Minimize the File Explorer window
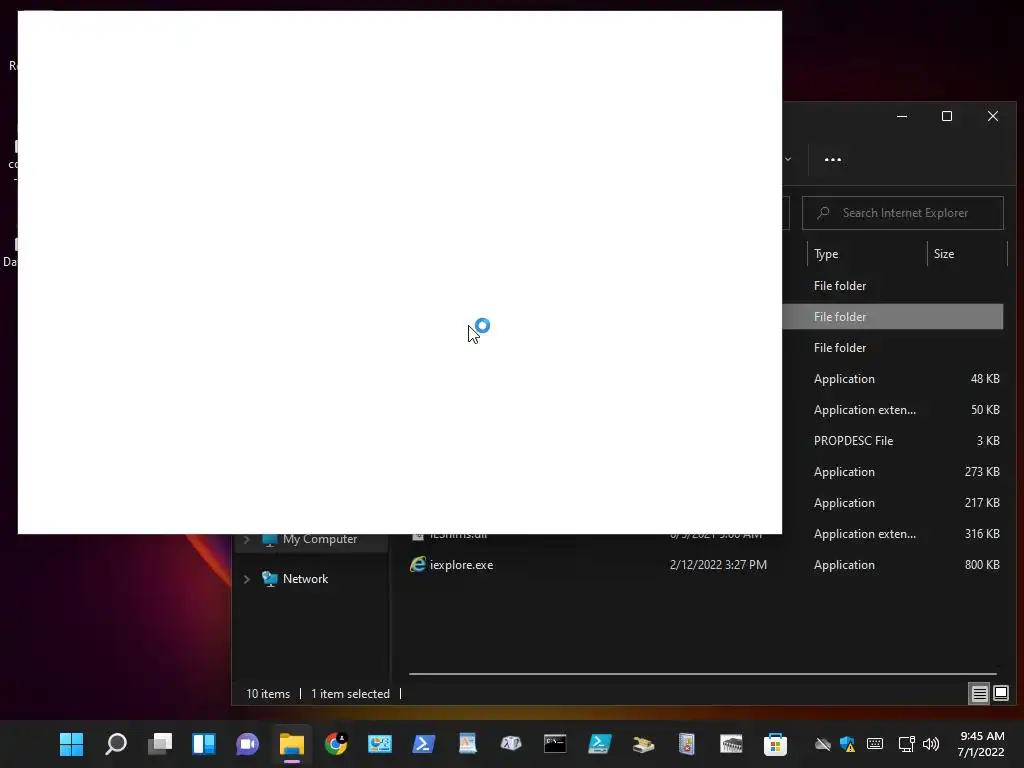Viewport: 1024px width, 768px height. (902, 116)
